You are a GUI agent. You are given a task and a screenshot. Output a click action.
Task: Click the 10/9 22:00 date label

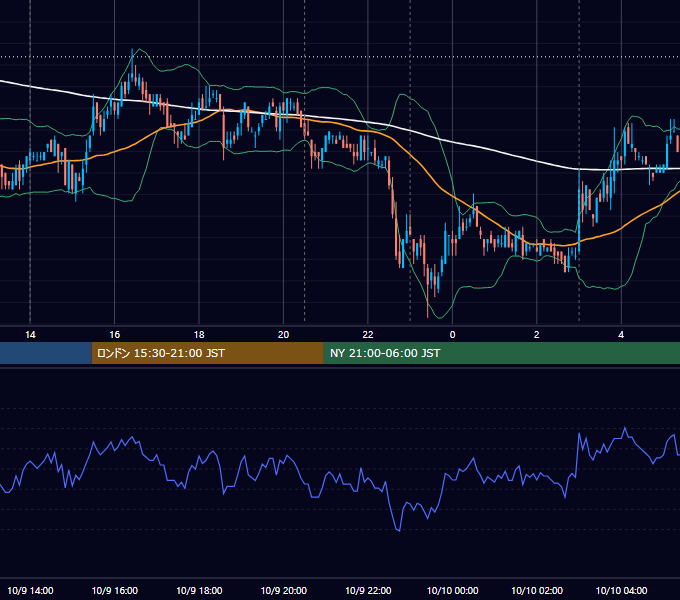(368, 590)
